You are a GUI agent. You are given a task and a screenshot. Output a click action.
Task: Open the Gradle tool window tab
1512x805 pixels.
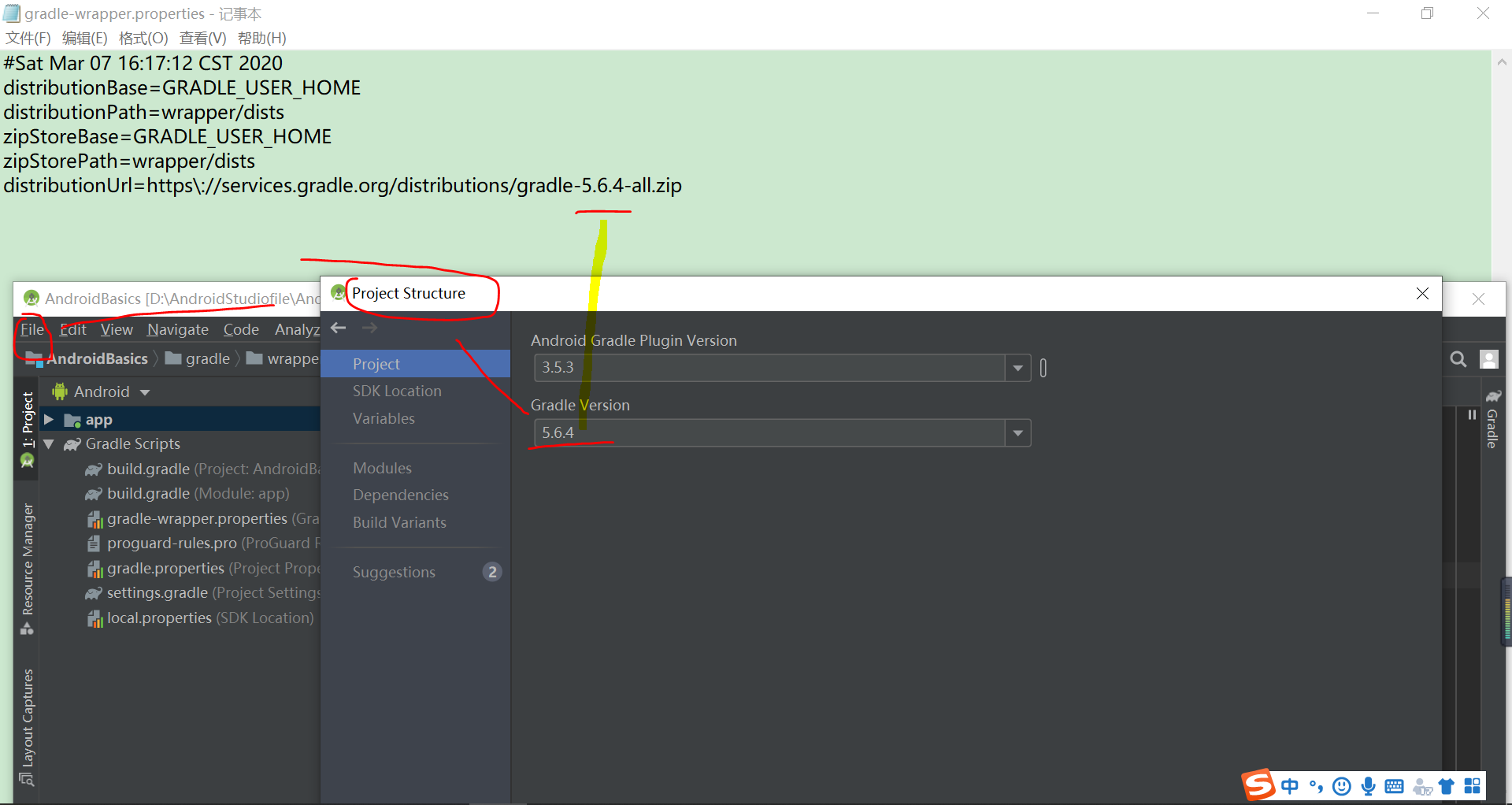click(x=1492, y=419)
